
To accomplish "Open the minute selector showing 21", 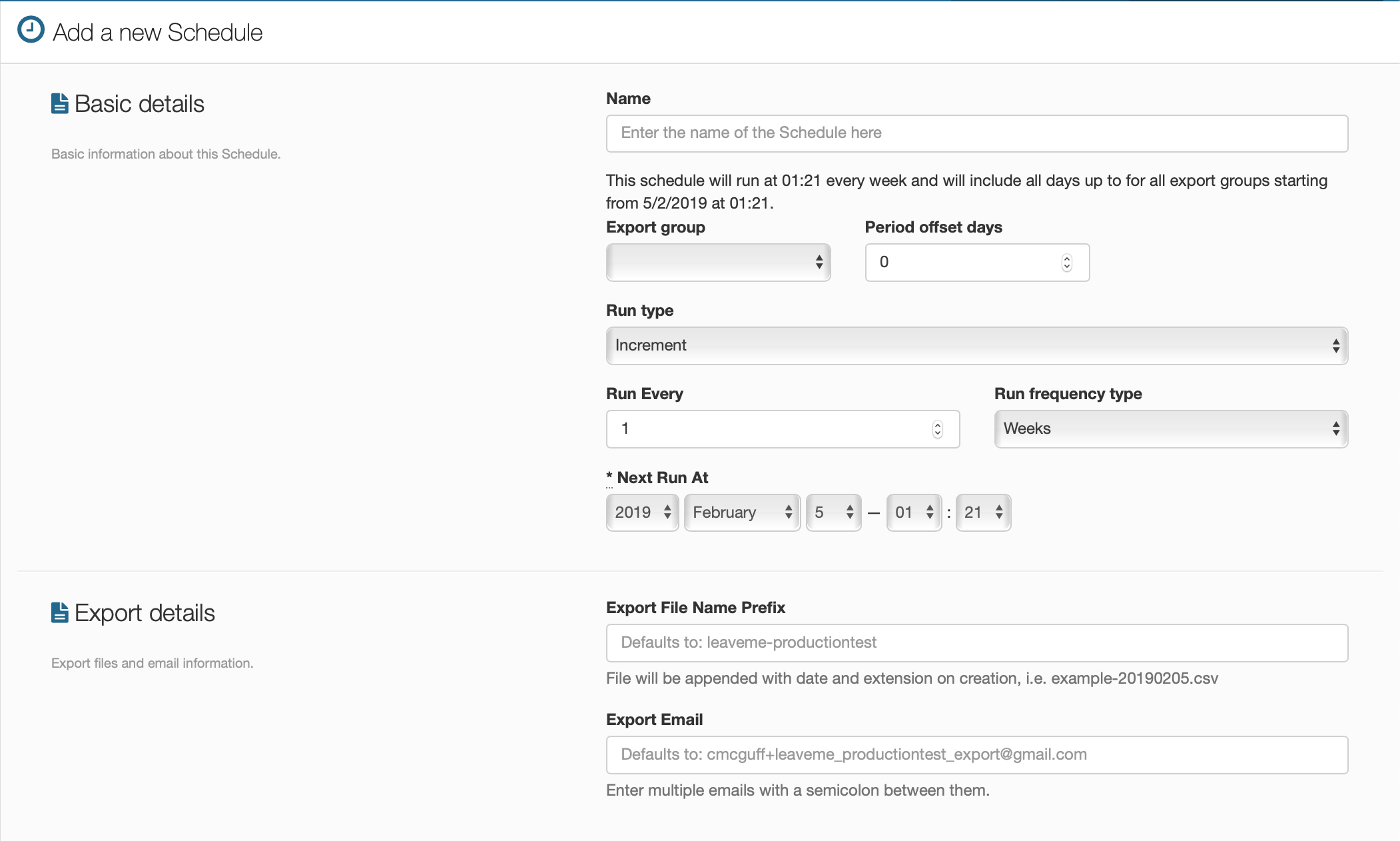I will coord(983,512).
